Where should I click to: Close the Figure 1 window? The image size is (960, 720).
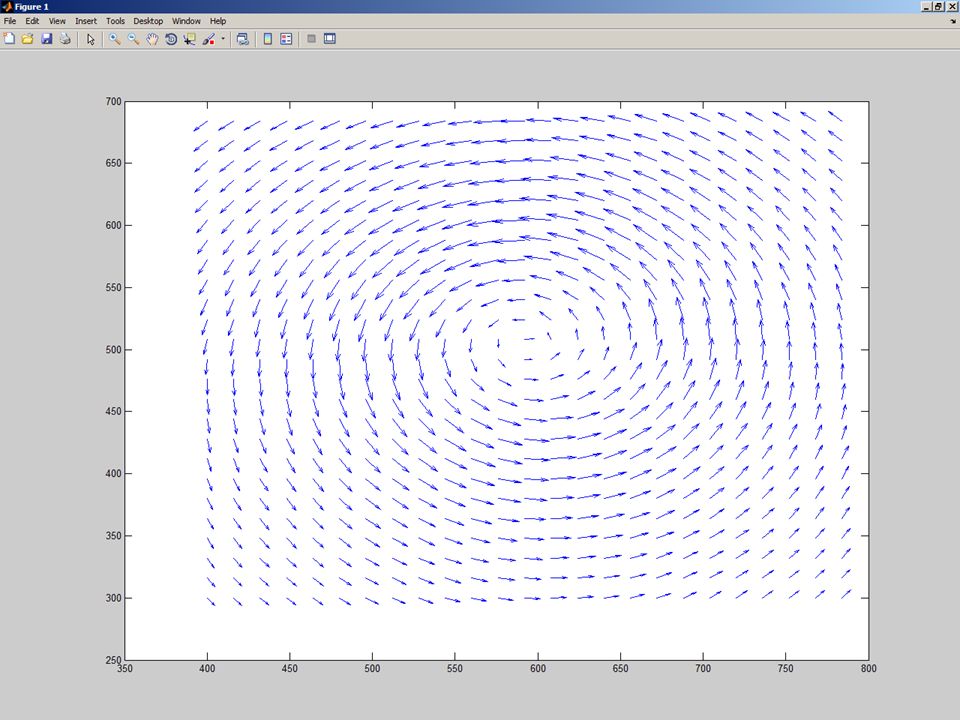point(951,7)
